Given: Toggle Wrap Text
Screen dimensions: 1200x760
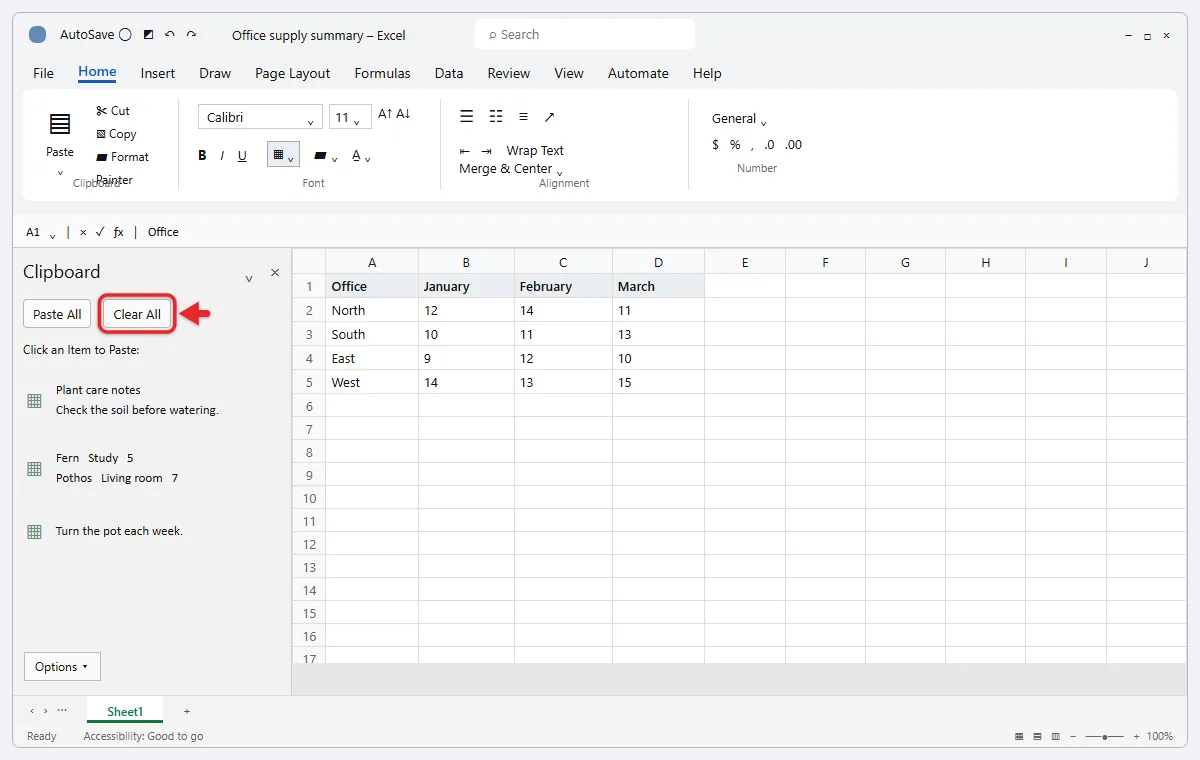Looking at the screenshot, I should click(x=535, y=151).
